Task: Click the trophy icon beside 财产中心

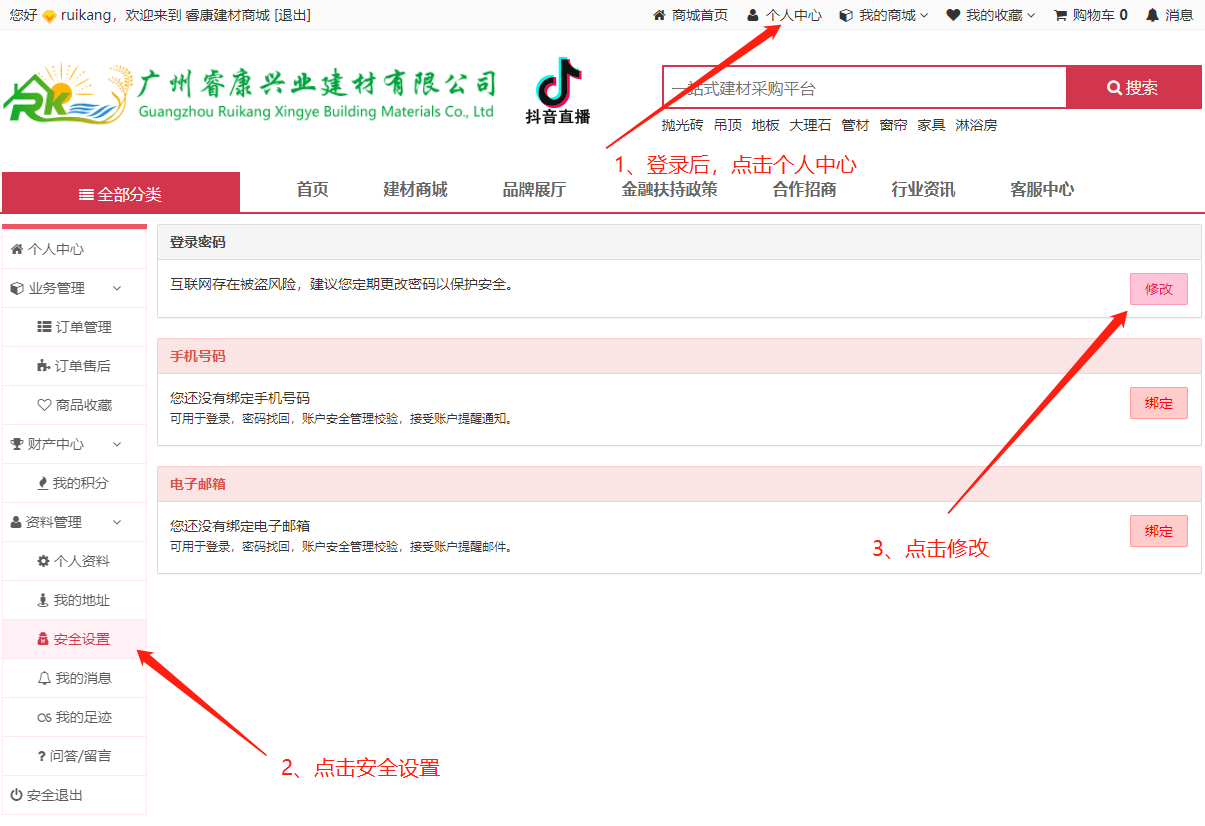Action: pyautogui.click(x=17, y=444)
